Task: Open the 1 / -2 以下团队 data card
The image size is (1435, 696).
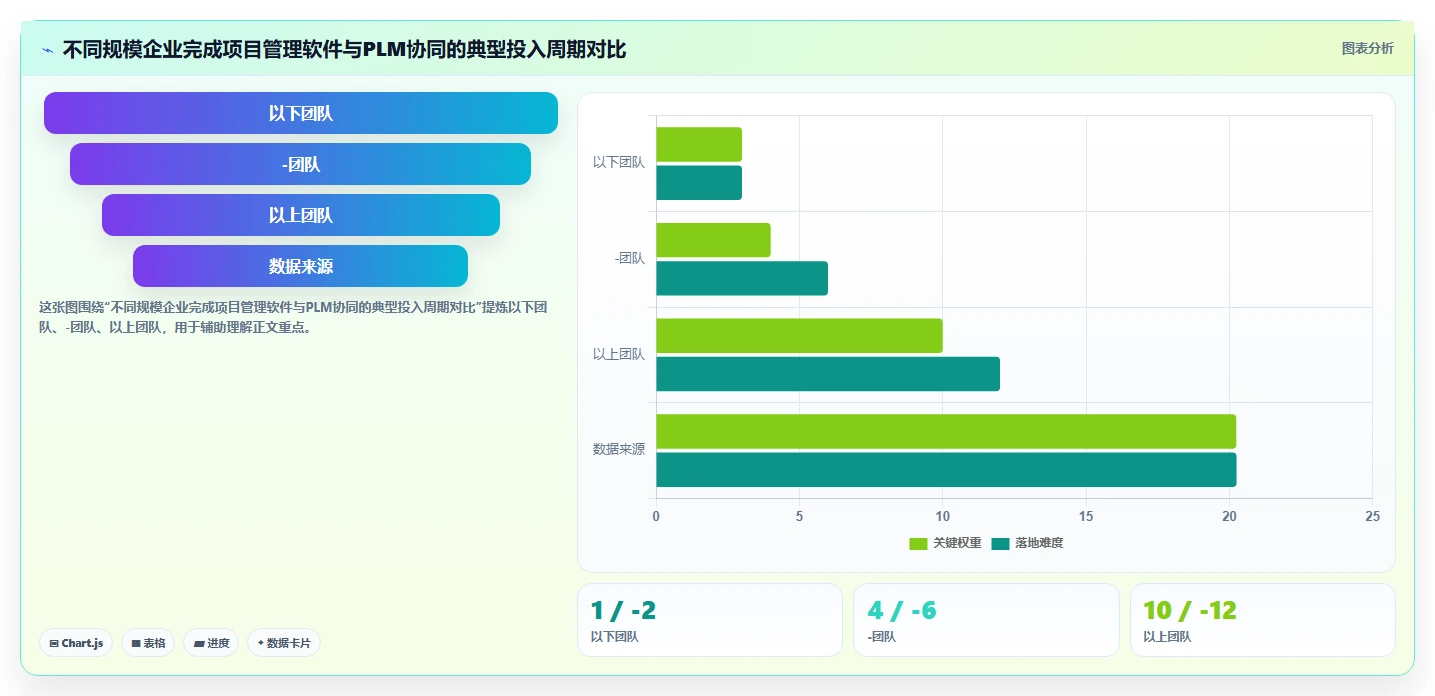Action: click(x=710, y=620)
